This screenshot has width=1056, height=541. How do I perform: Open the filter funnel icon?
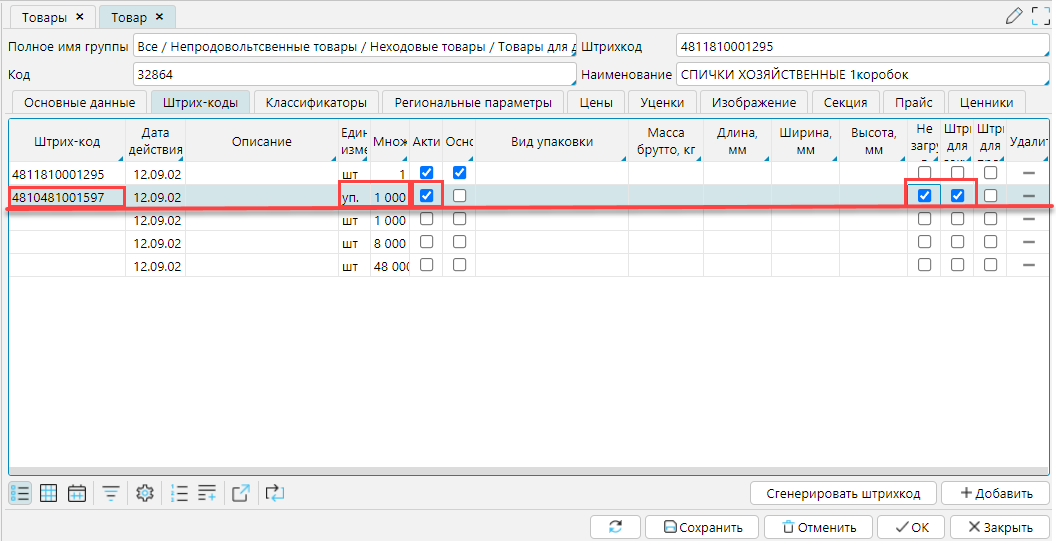(x=111, y=493)
